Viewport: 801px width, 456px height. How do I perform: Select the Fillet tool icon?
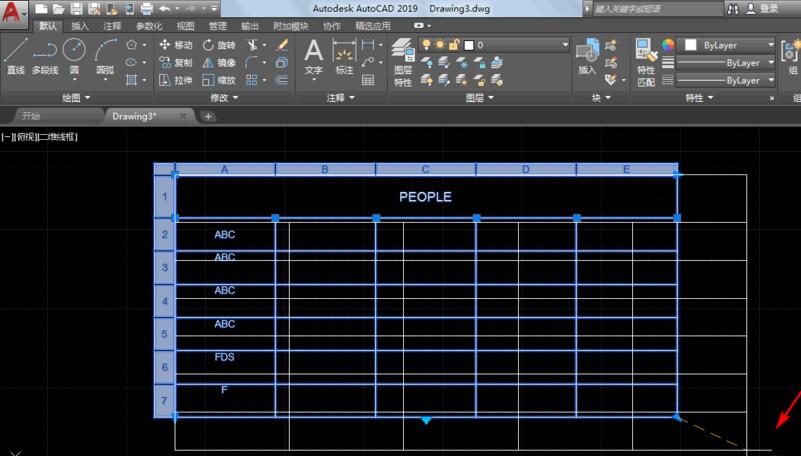pyautogui.click(x=251, y=62)
